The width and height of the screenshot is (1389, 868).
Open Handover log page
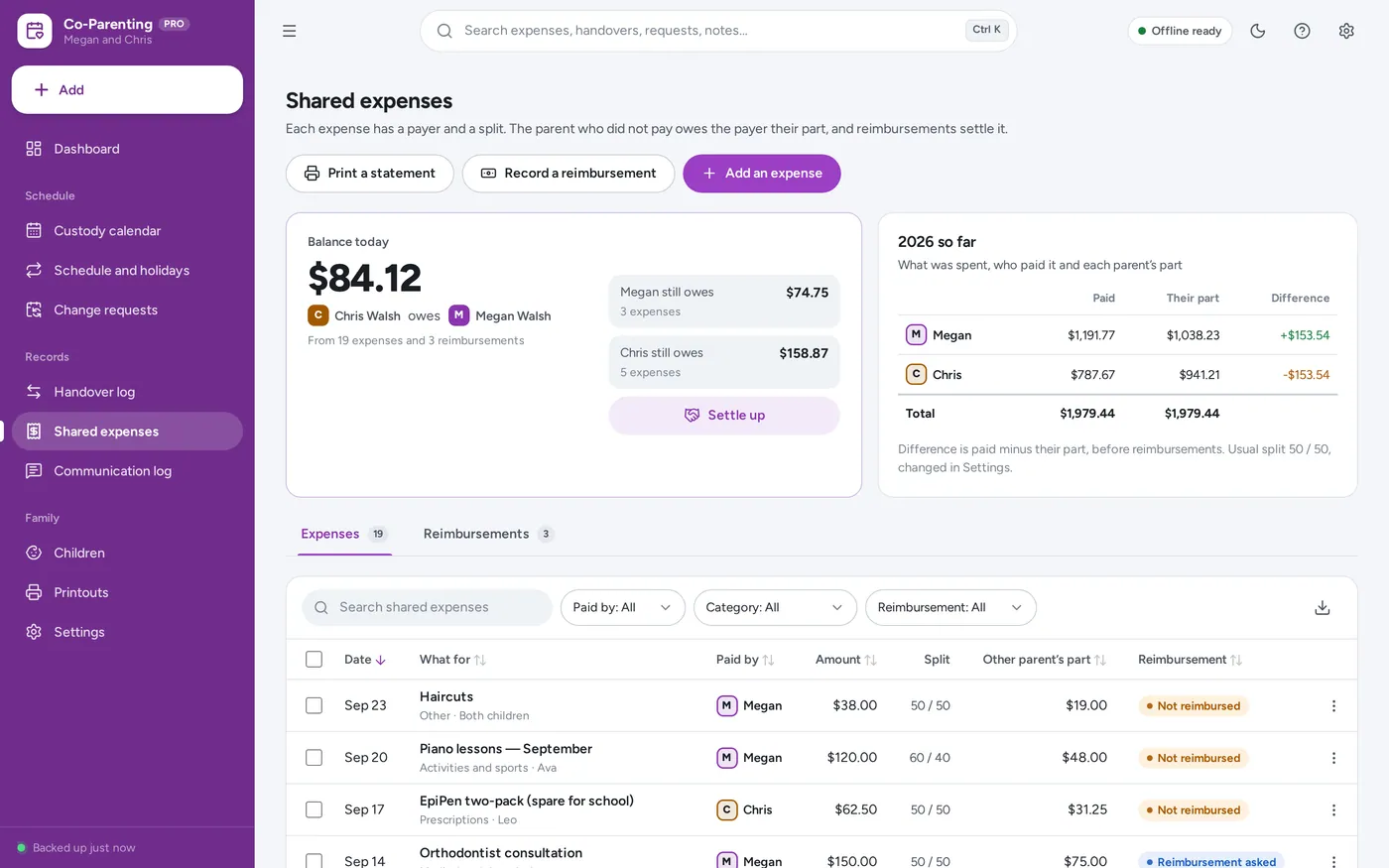[127, 392]
